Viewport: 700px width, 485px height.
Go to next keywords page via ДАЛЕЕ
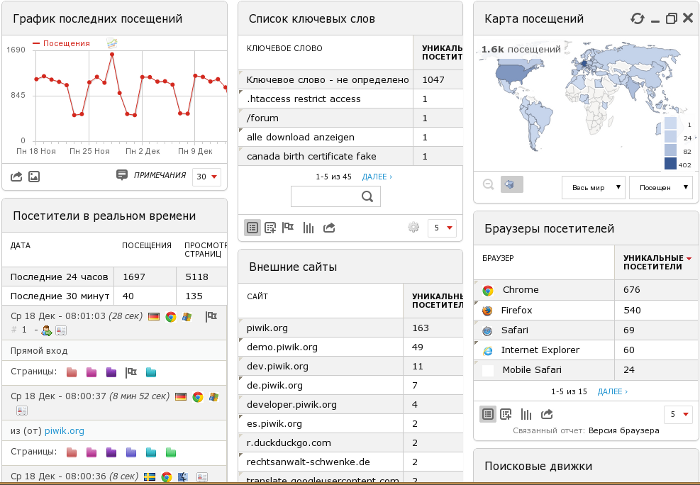point(377,177)
